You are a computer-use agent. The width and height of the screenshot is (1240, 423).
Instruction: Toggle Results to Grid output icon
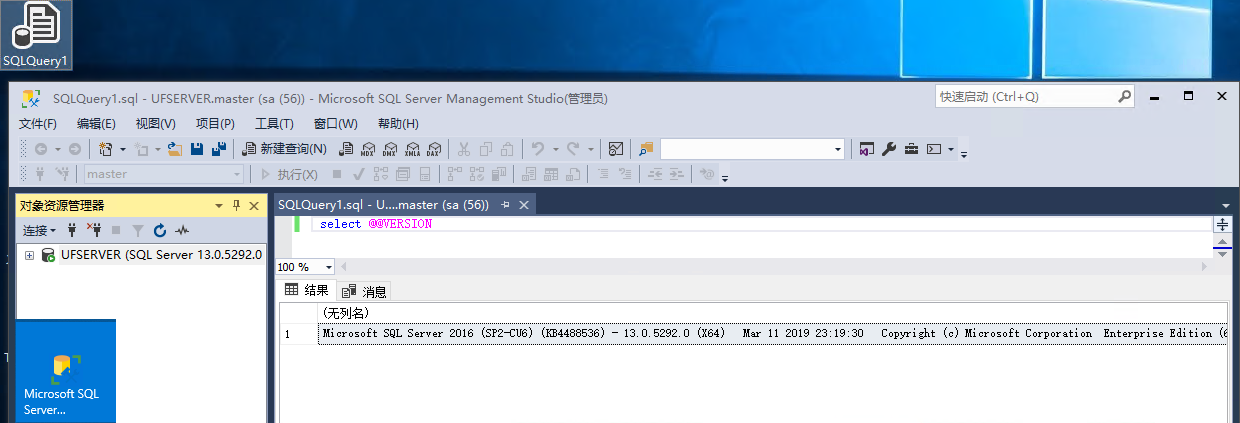click(550, 174)
